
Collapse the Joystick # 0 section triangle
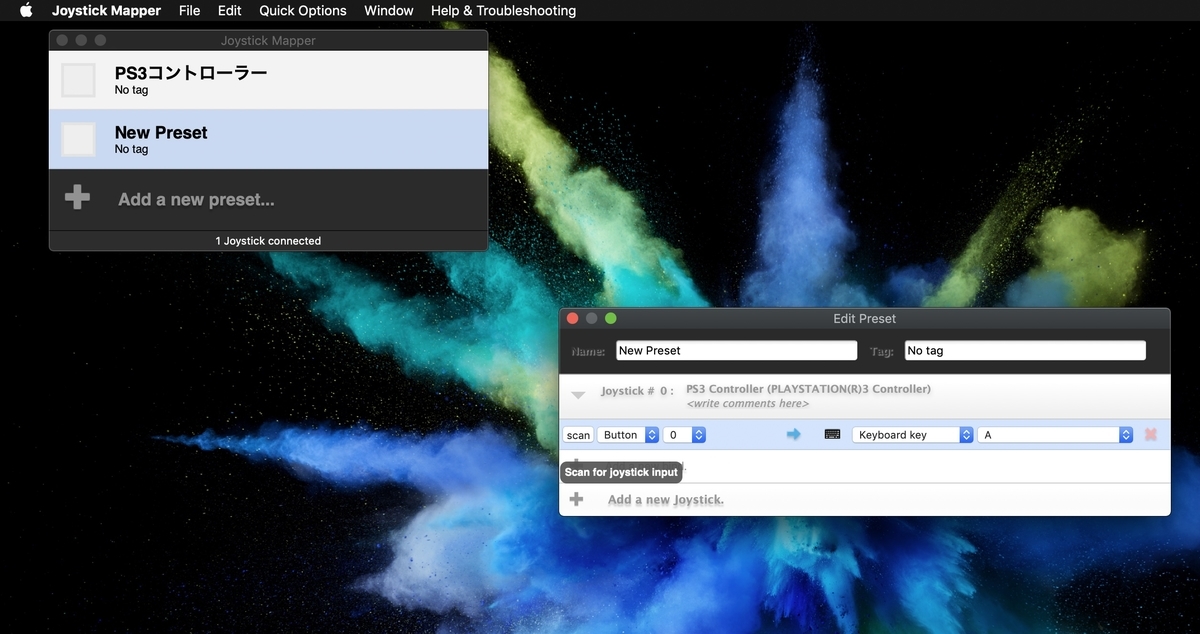point(578,395)
